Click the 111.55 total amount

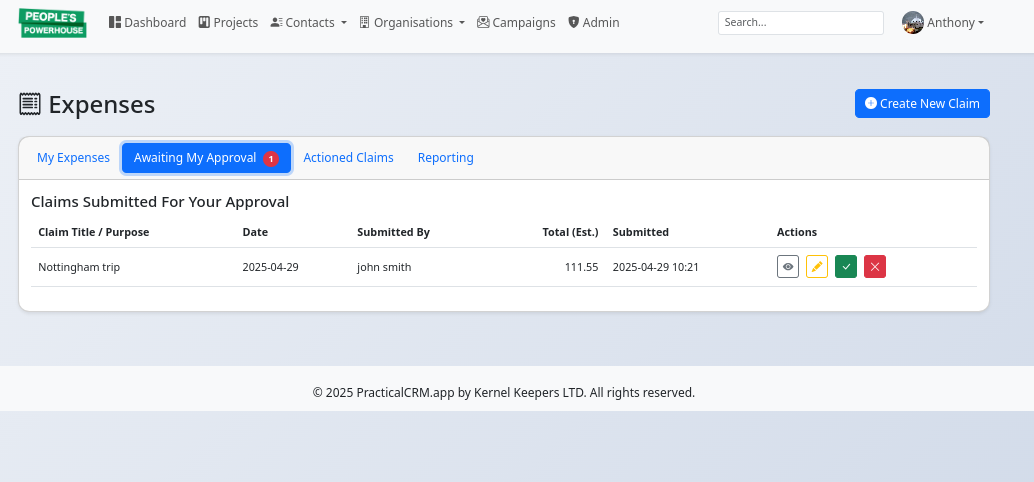[582, 267]
